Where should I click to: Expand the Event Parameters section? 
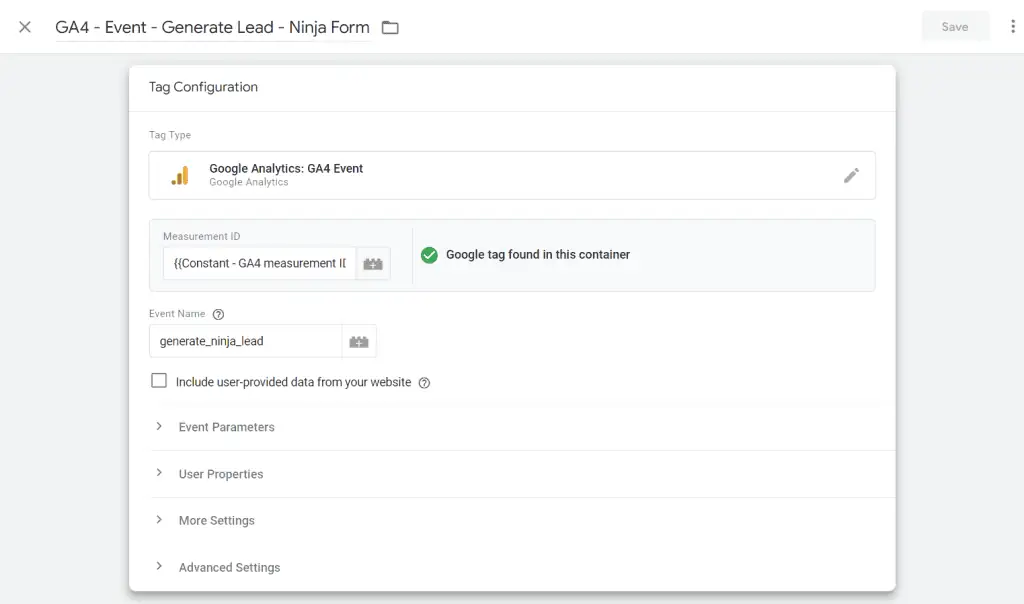tap(226, 427)
